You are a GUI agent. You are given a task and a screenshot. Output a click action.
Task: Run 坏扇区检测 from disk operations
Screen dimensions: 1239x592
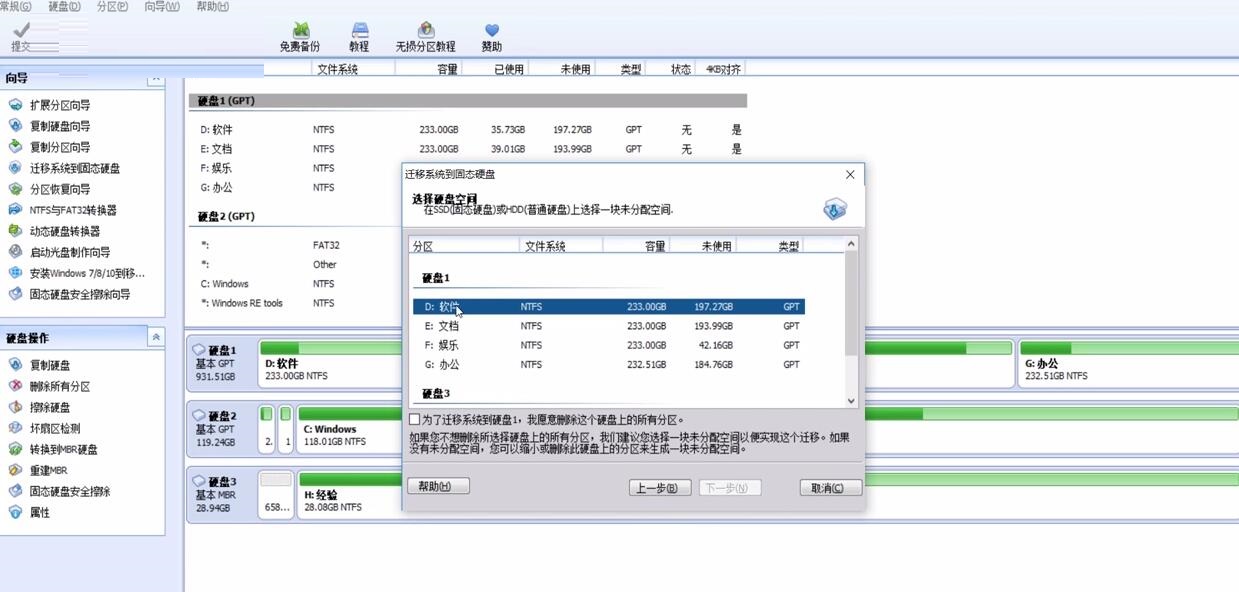[55, 428]
